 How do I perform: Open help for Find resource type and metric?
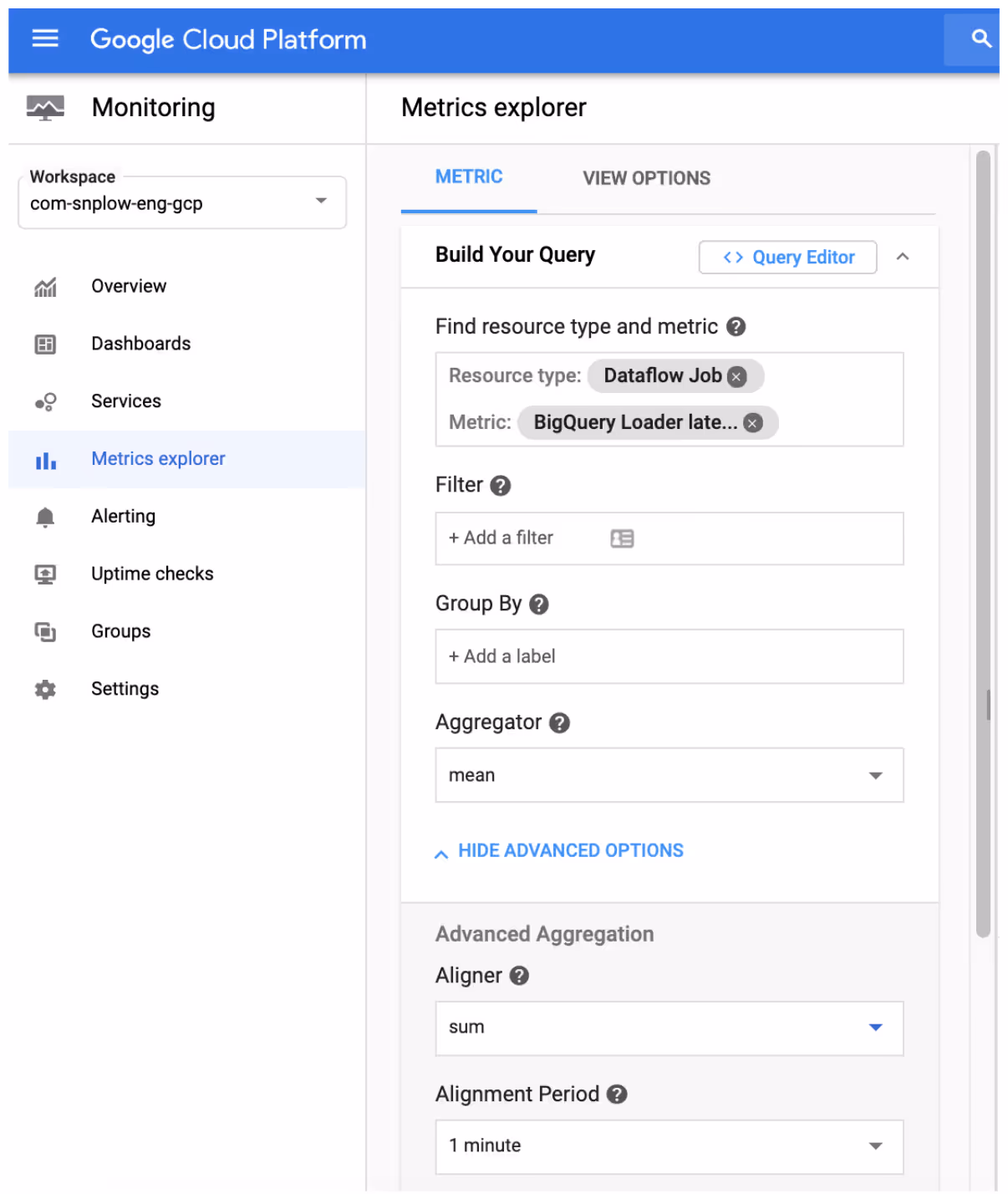pos(736,326)
